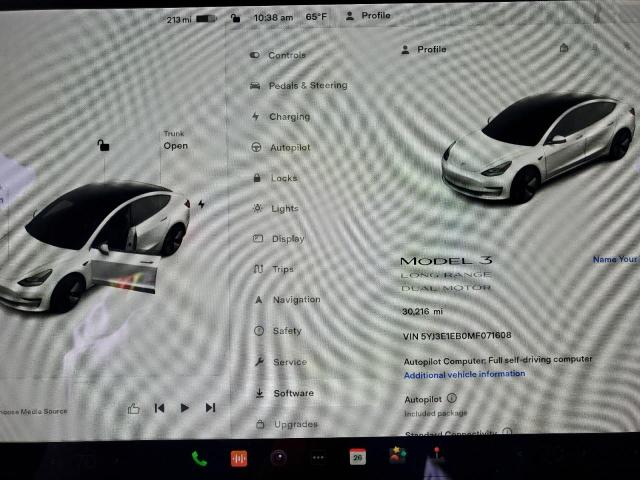Image resolution: width=640 pixels, height=480 pixels.
Task: Tap the charge port lightning bolt icon
Action: [202, 204]
